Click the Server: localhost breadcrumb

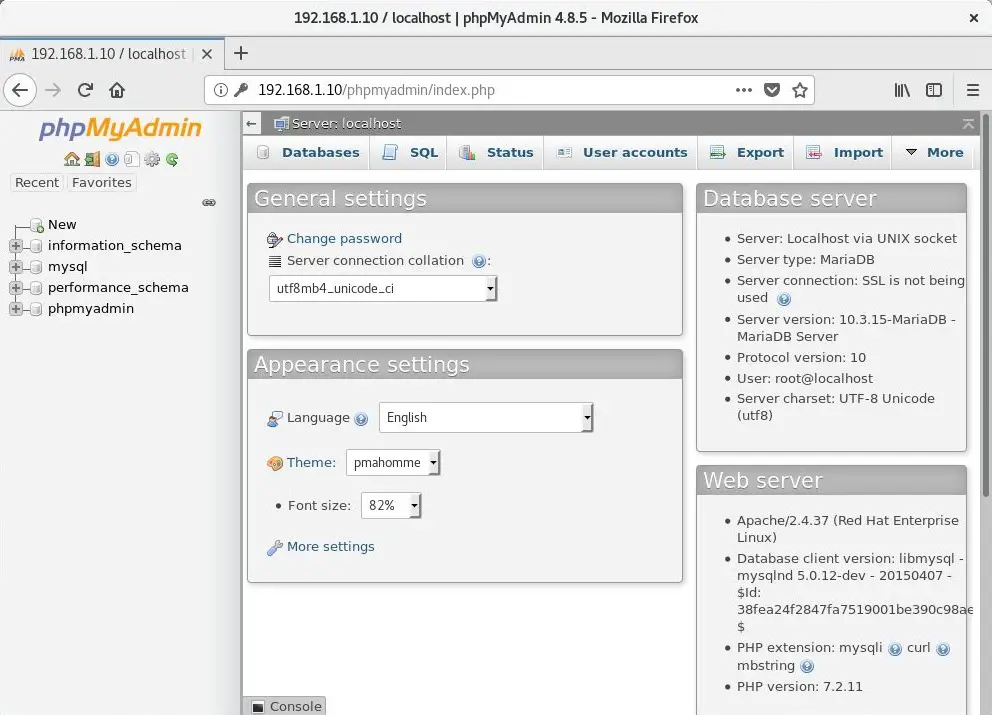(346, 123)
